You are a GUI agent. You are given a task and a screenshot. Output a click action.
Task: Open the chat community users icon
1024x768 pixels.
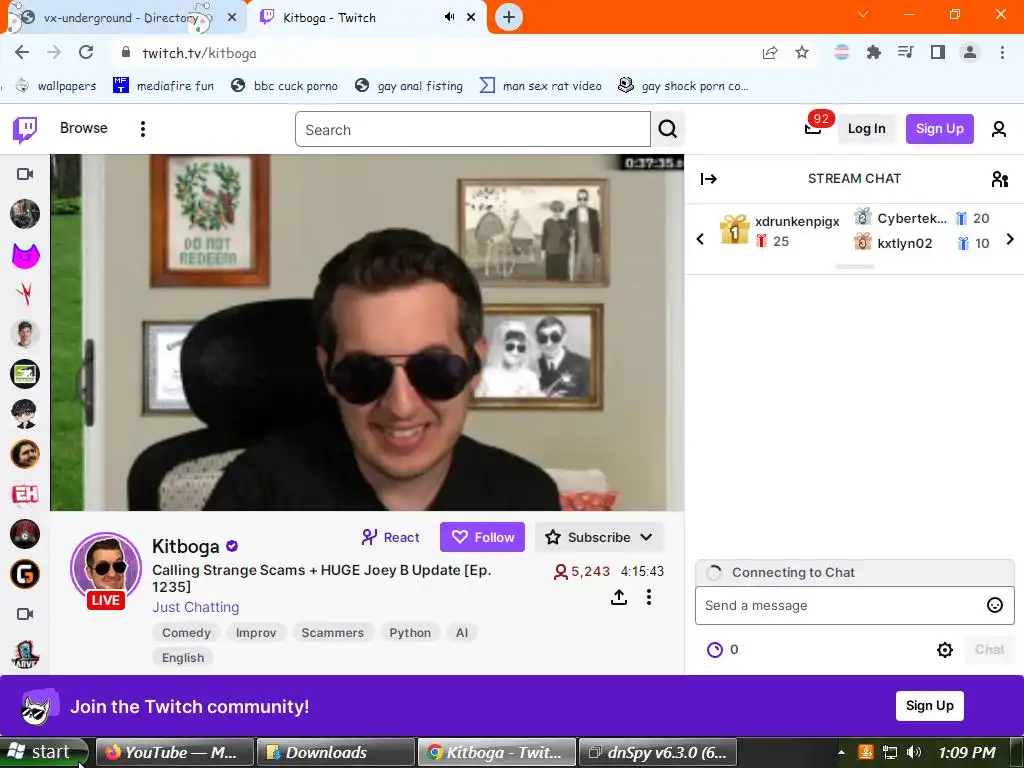click(1000, 179)
